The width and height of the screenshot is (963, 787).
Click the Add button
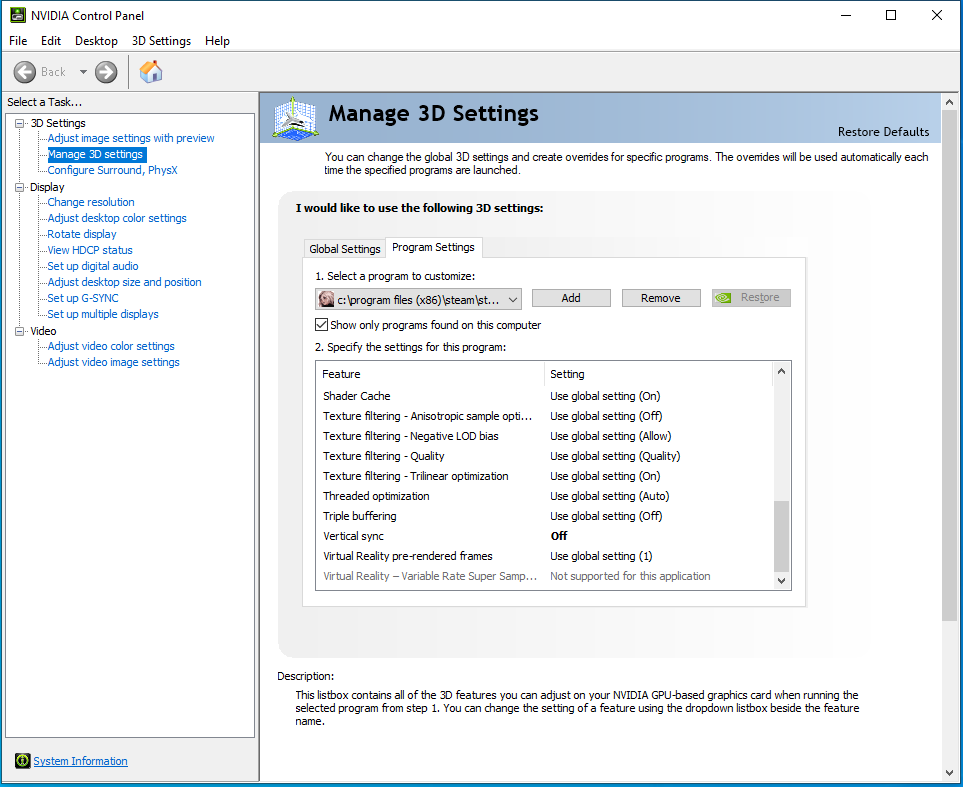pos(571,298)
